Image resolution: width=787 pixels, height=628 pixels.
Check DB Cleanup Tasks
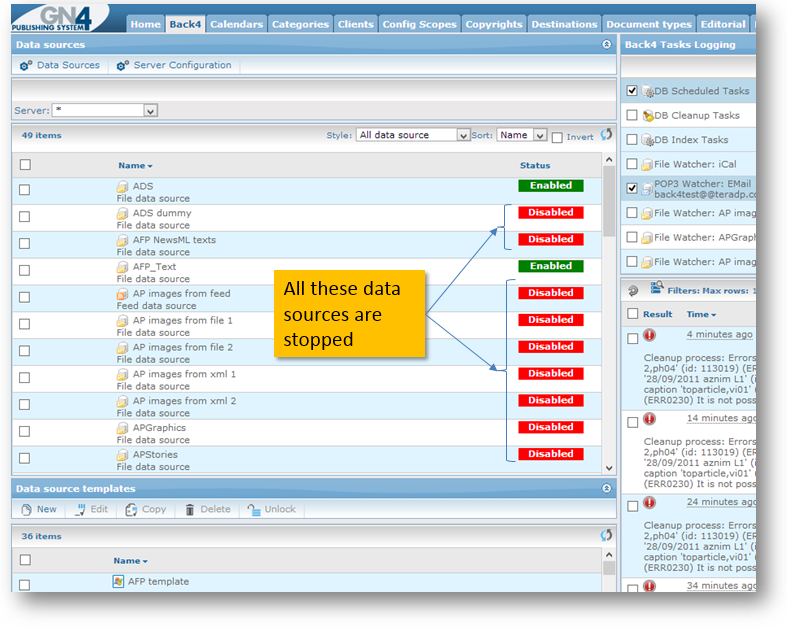pos(632,115)
